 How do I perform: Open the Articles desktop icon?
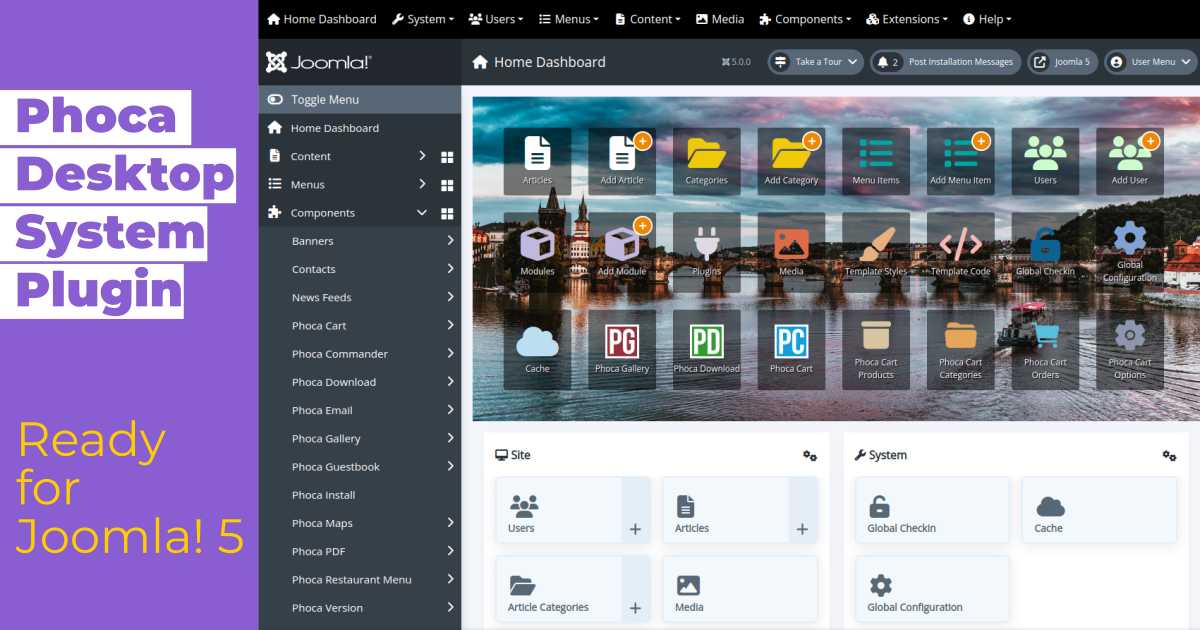click(537, 161)
